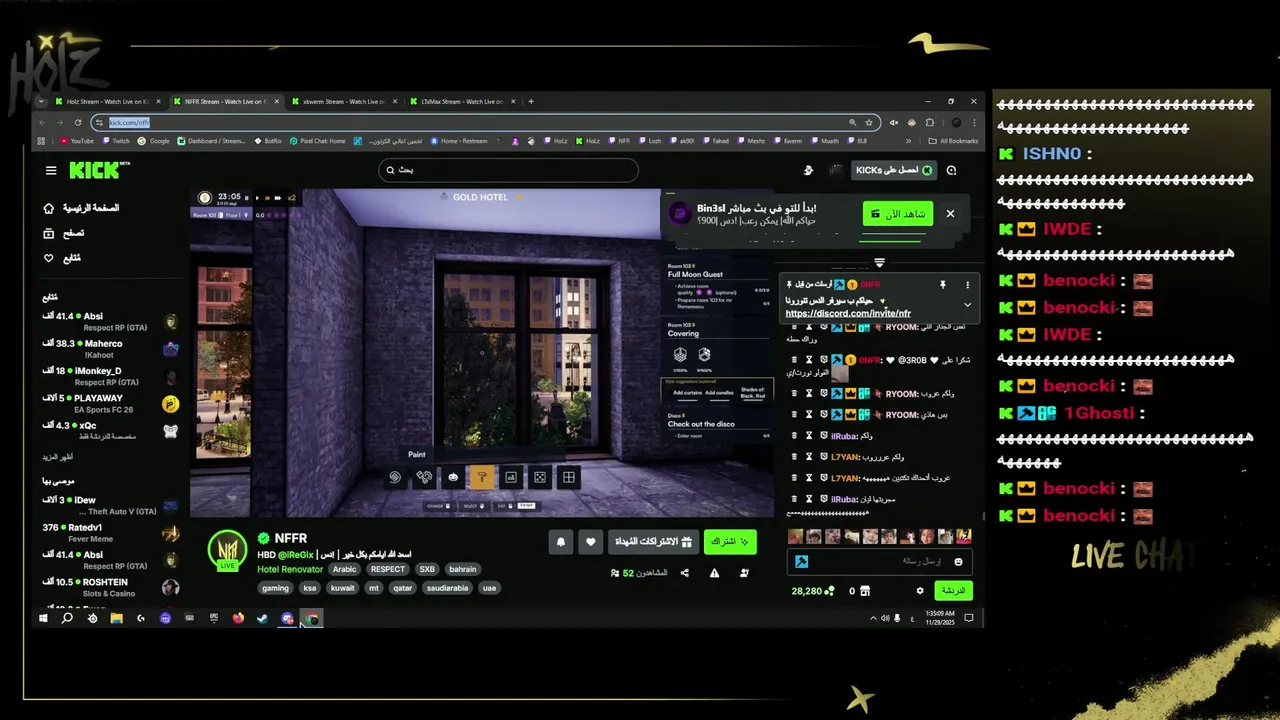Open Steam from the taskbar
This screenshot has height=720, width=1280.
click(x=262, y=618)
